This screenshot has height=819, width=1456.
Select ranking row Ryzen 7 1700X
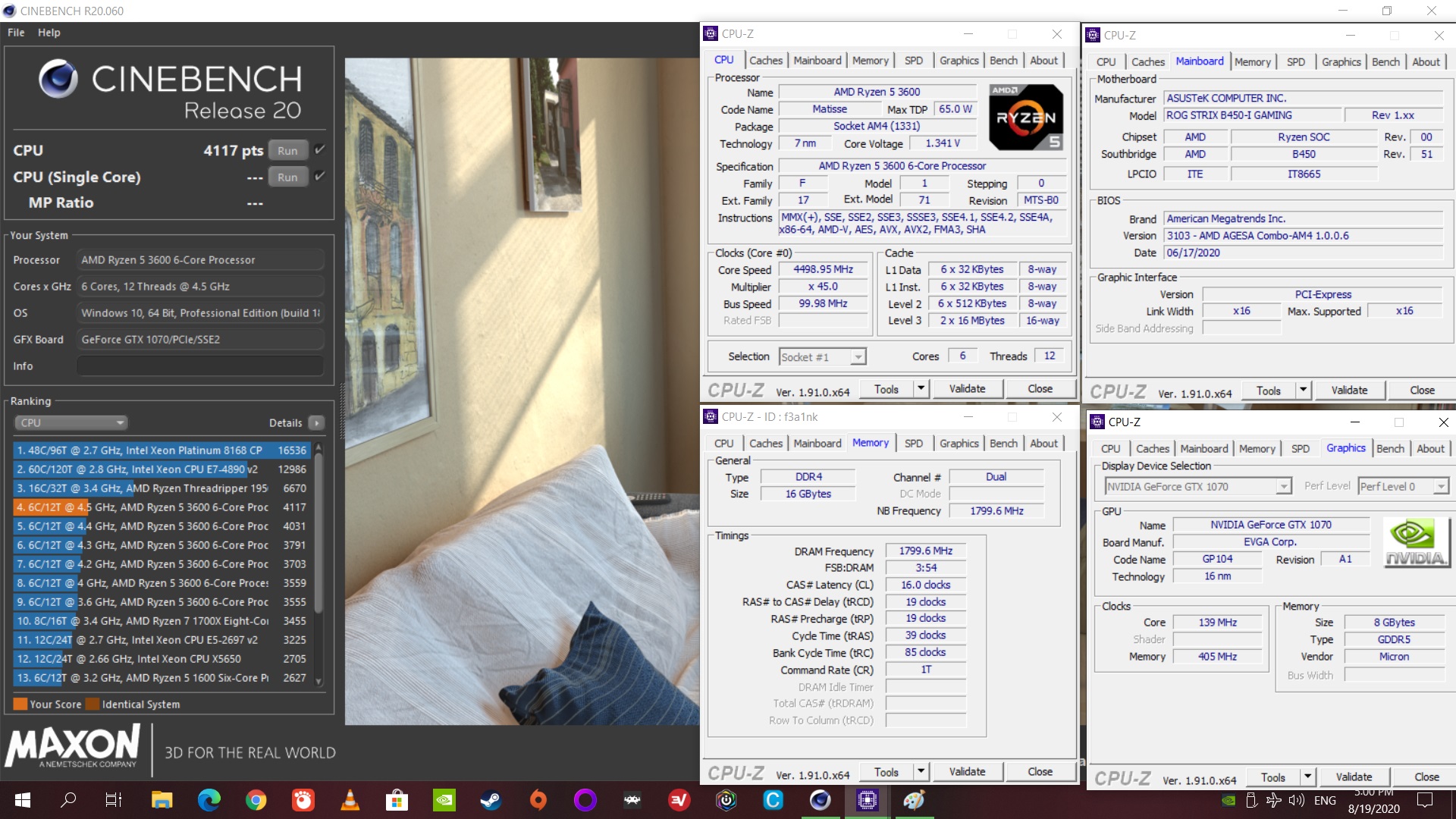click(x=161, y=621)
